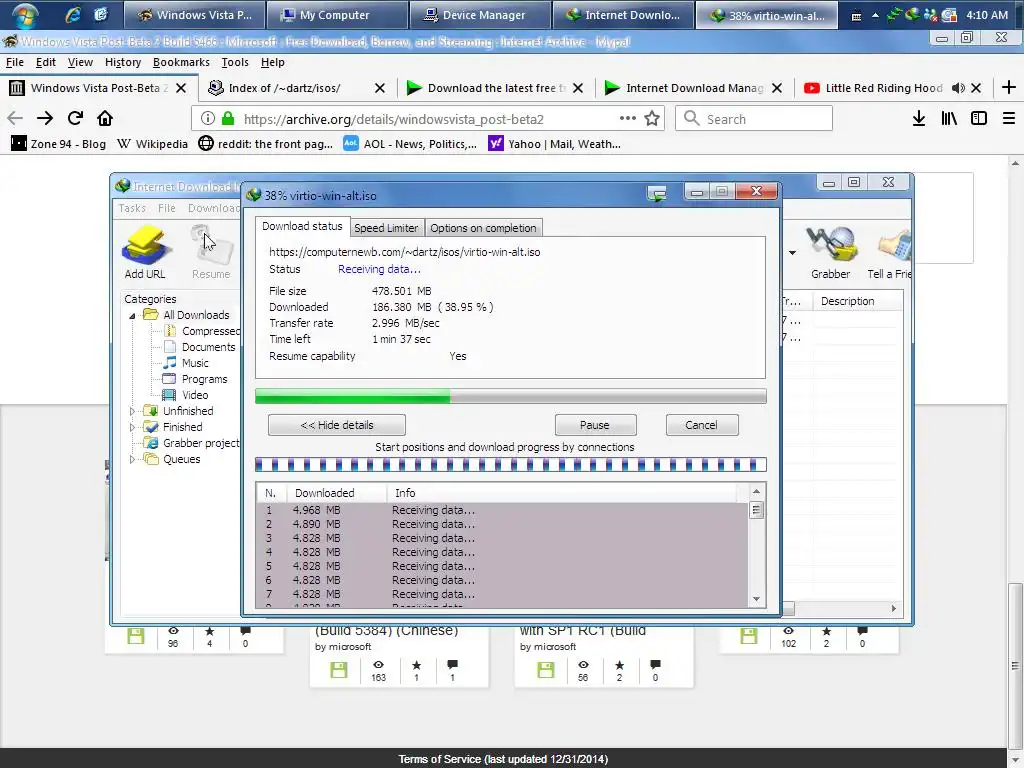
Task: Open the IDM toolbar overflow dropdown arrow
Action: [792, 253]
